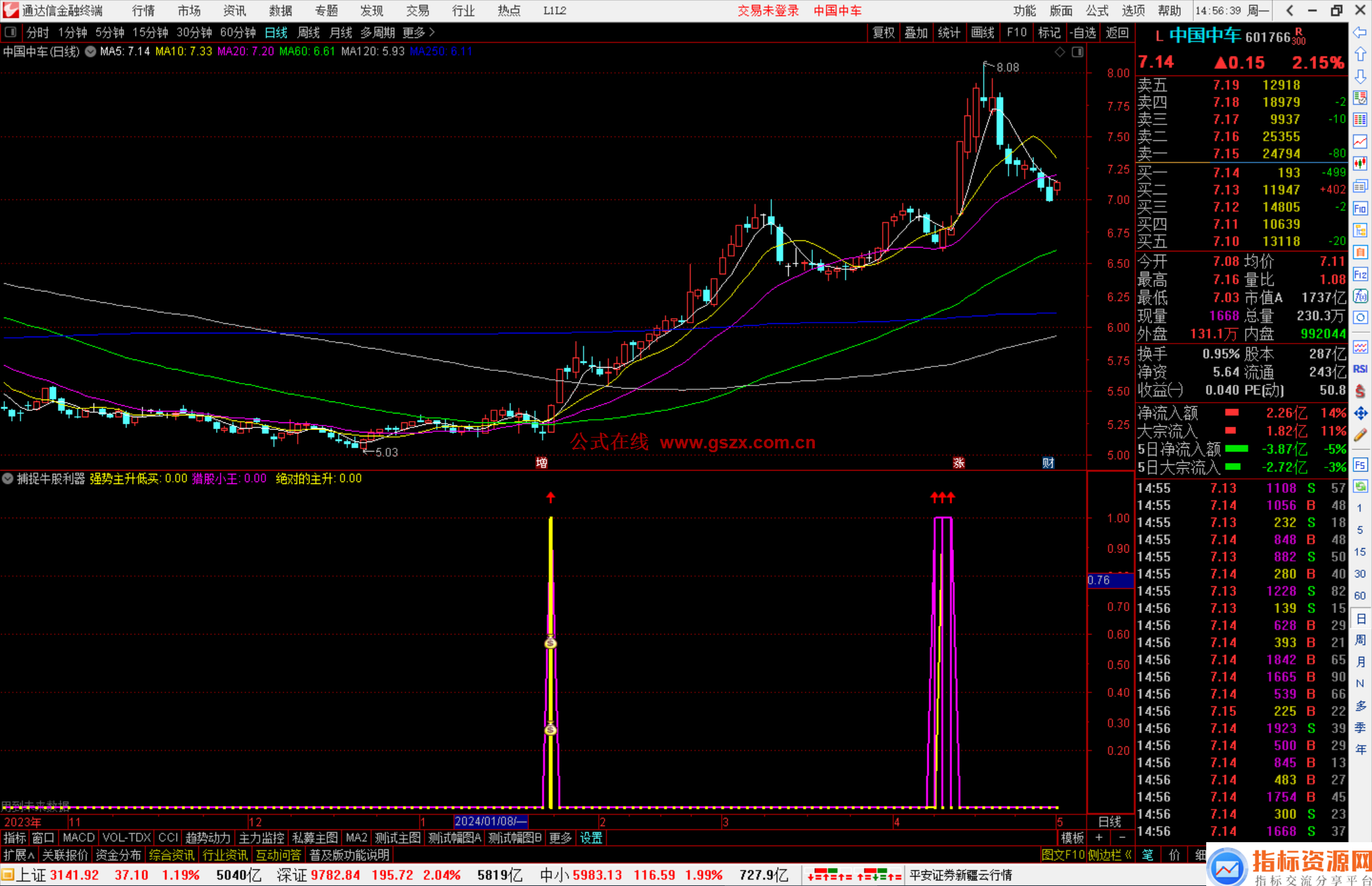
Task: Toggle MA settings circle beside 中国中车(日线)
Action: (91, 51)
